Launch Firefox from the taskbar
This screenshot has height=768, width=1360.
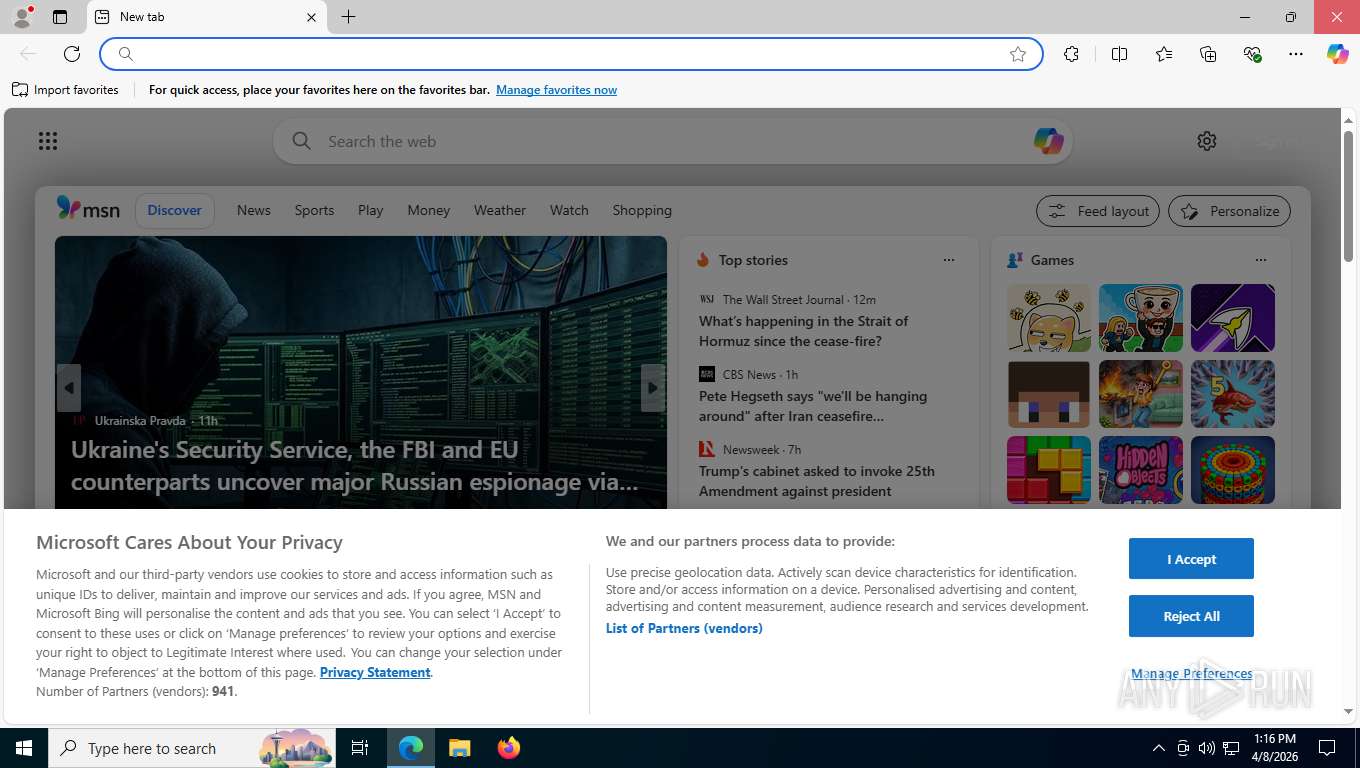tap(509, 748)
